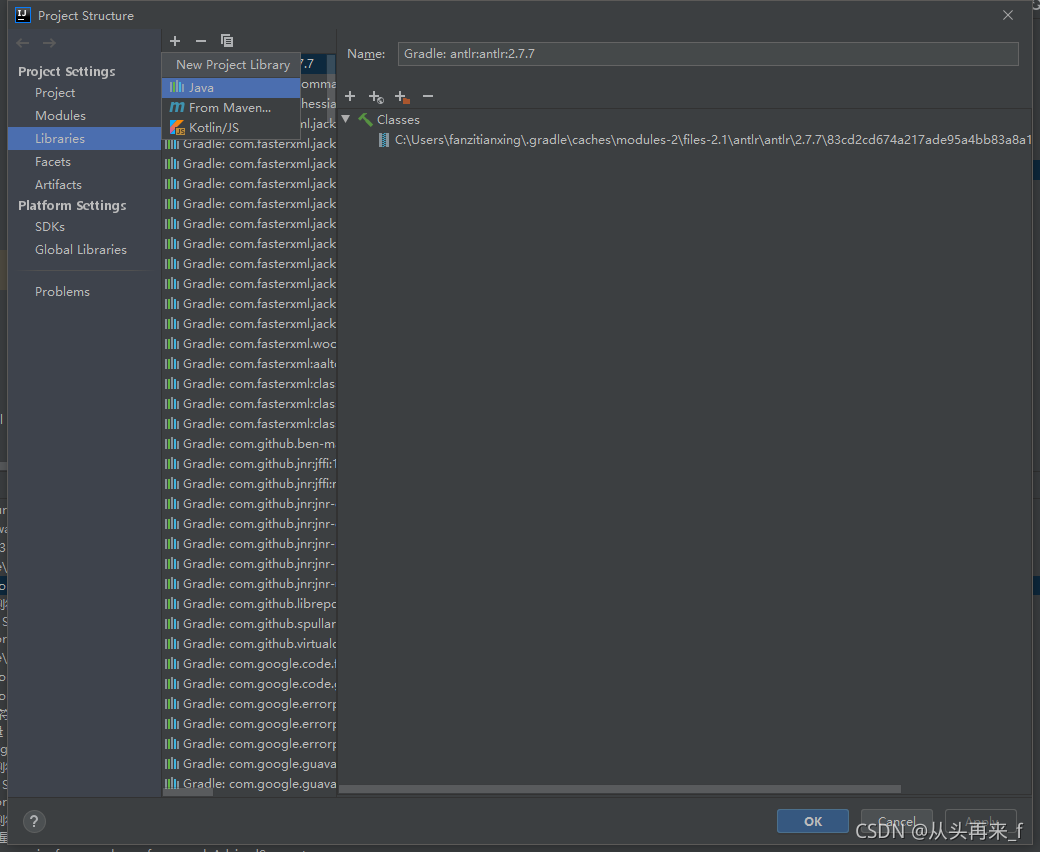Choose From Maven... in the popup menu
Image resolution: width=1040 pixels, height=852 pixels.
pyautogui.click(x=231, y=107)
